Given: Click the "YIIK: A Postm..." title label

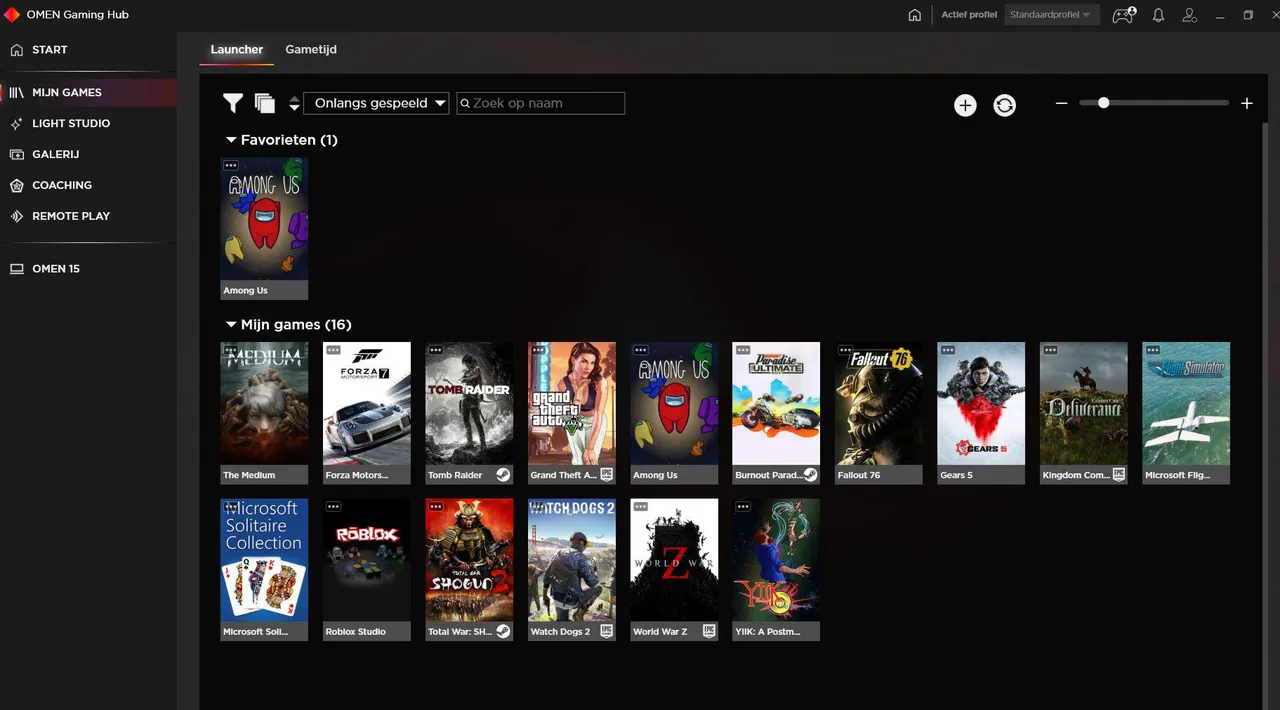Looking at the screenshot, I should 766,632.
